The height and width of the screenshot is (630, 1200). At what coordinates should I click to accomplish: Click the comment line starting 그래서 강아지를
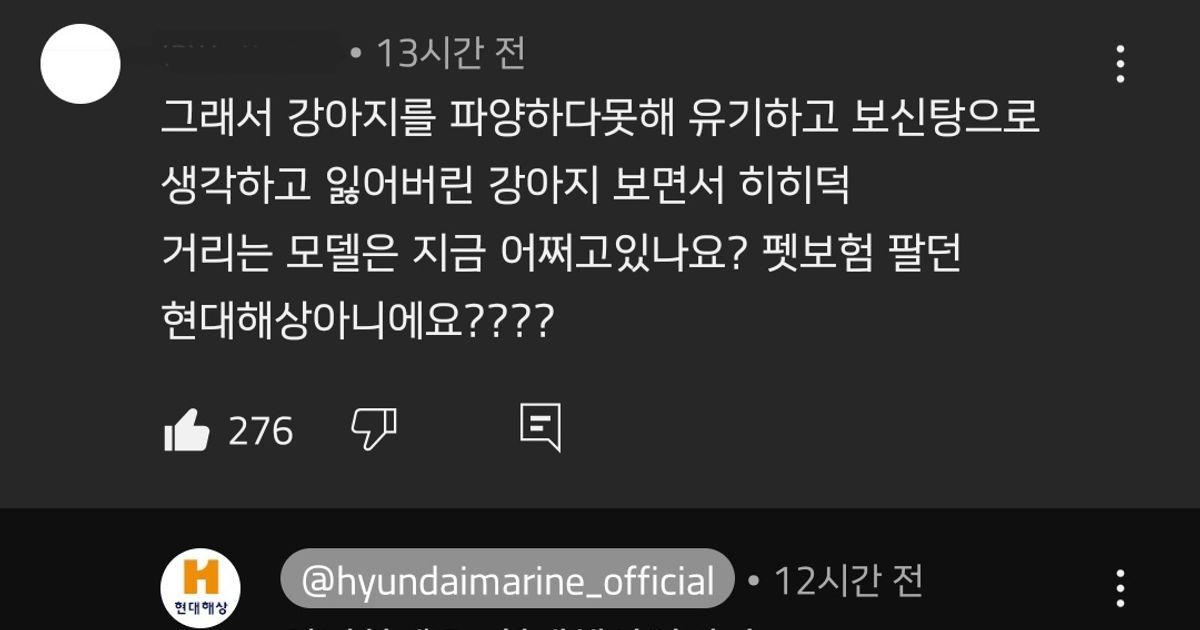pos(601,120)
